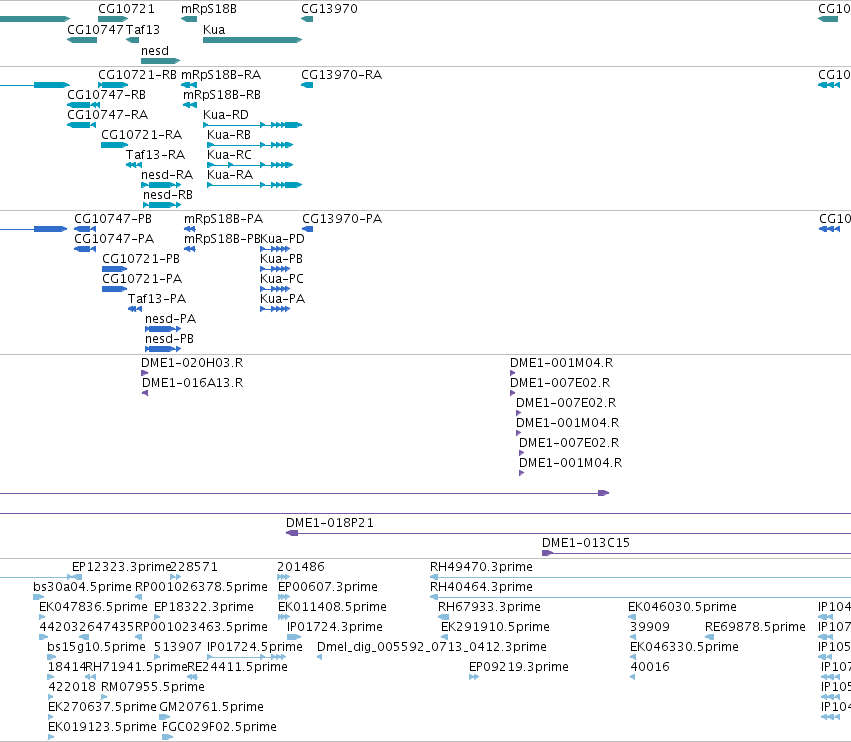Select the mRpS18B-PB protein label
The width and height of the screenshot is (851, 742).
coord(222,239)
